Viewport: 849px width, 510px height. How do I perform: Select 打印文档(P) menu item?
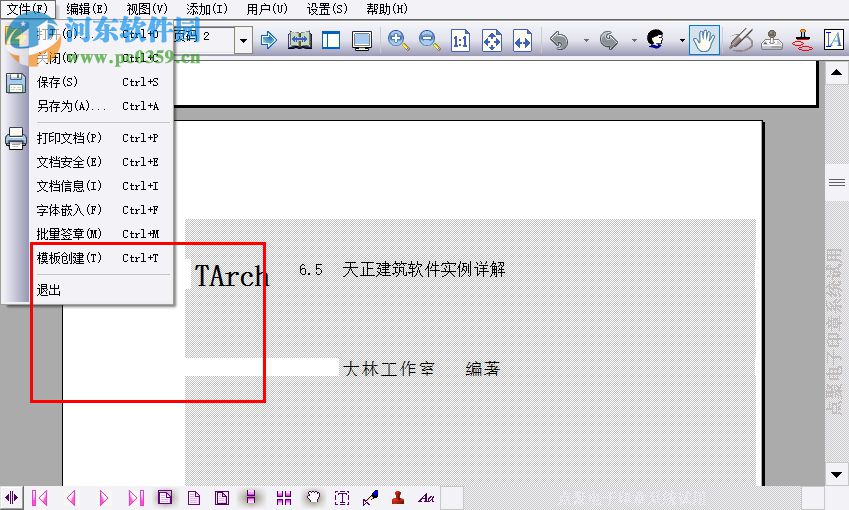(x=101, y=138)
